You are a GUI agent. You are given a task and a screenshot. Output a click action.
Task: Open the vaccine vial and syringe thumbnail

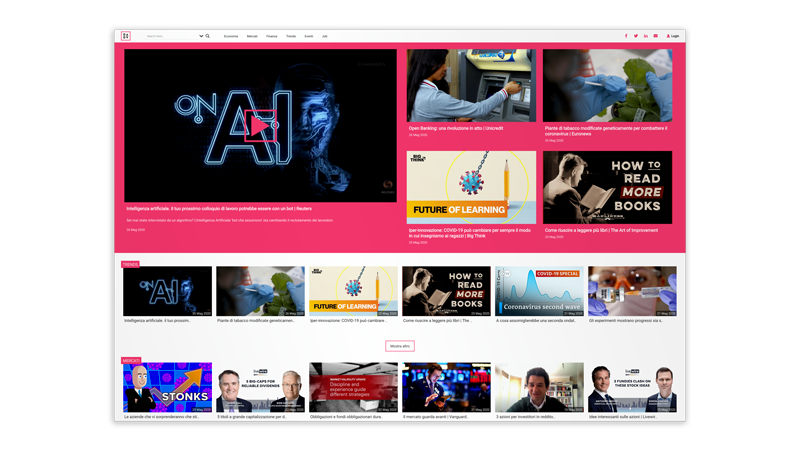632,291
